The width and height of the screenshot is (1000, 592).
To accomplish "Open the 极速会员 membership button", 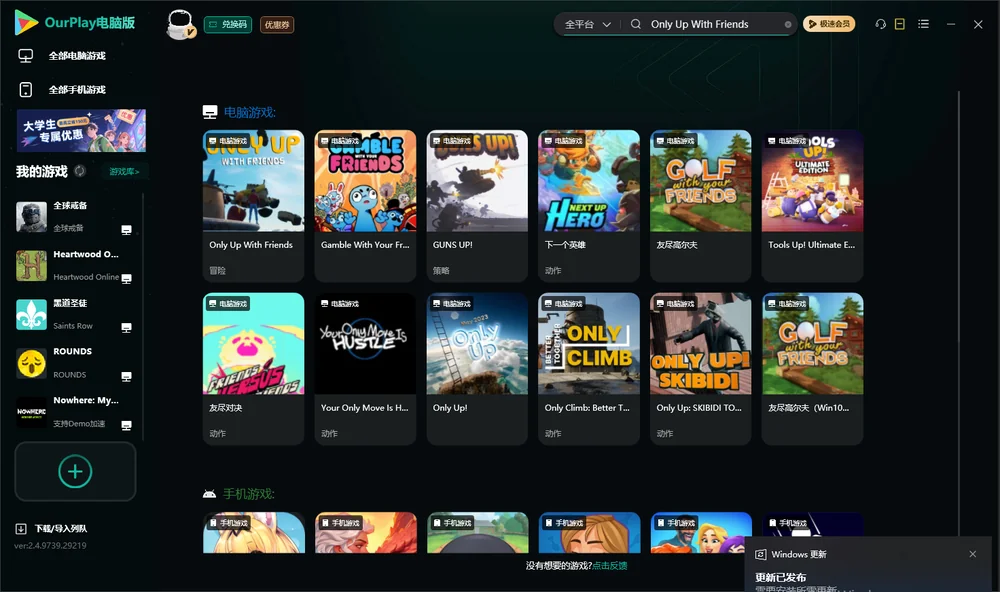I will click(829, 24).
